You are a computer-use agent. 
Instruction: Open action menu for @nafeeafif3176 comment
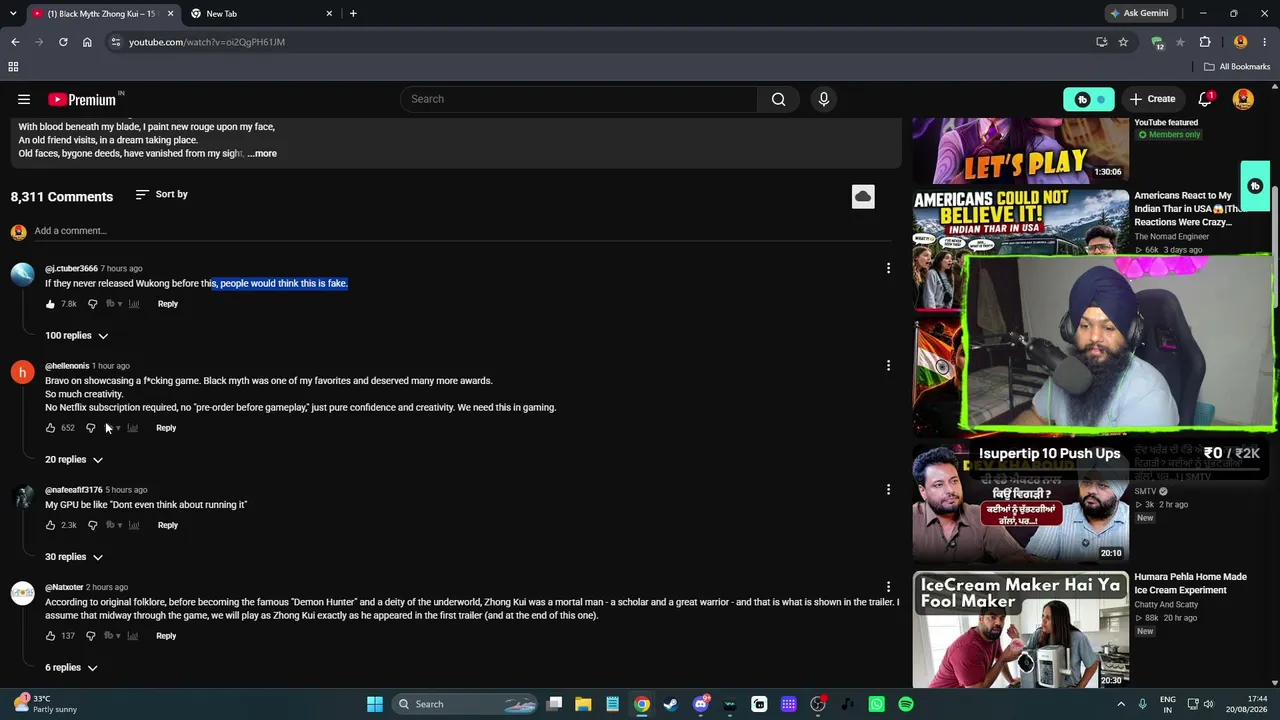point(888,489)
